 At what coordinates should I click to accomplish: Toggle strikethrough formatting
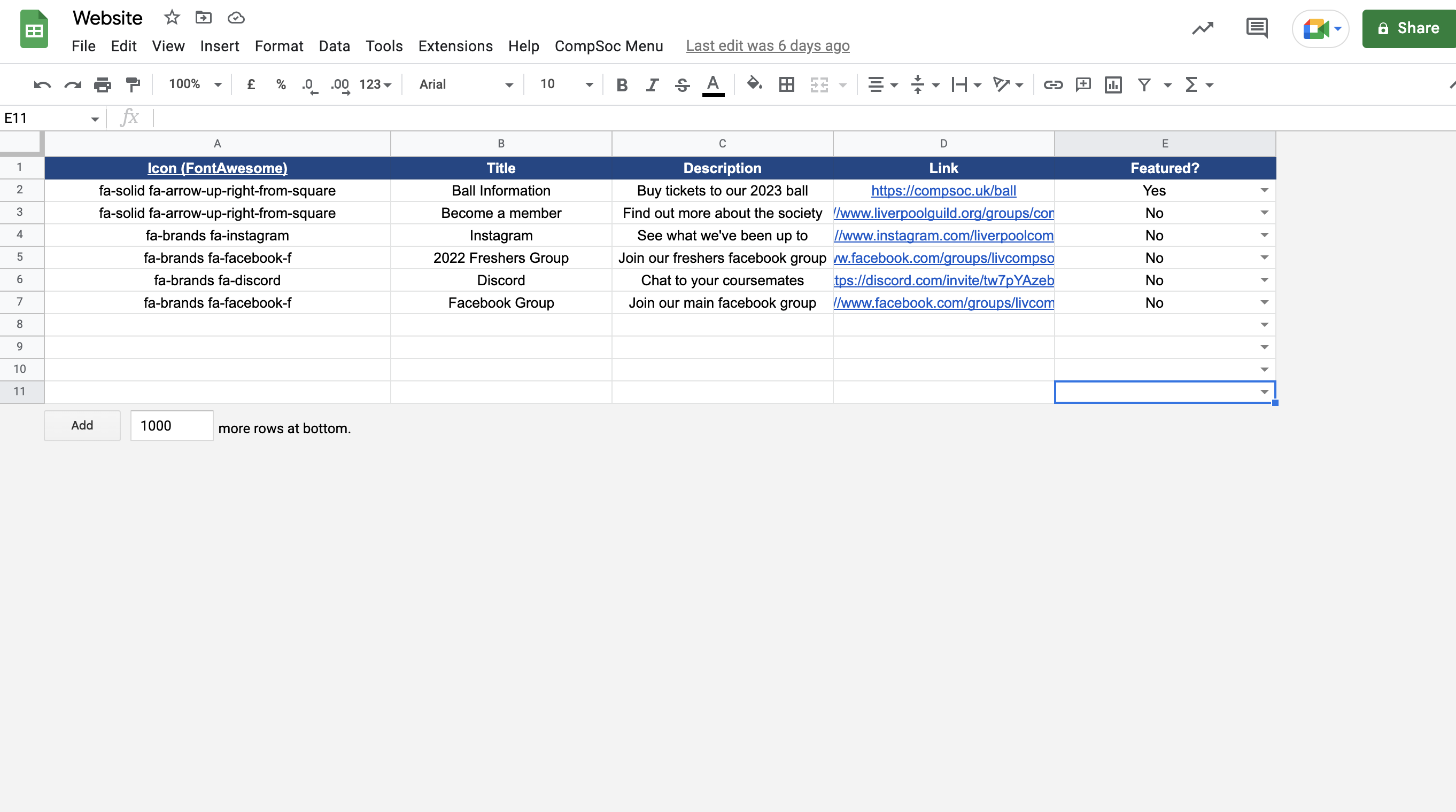[x=681, y=85]
